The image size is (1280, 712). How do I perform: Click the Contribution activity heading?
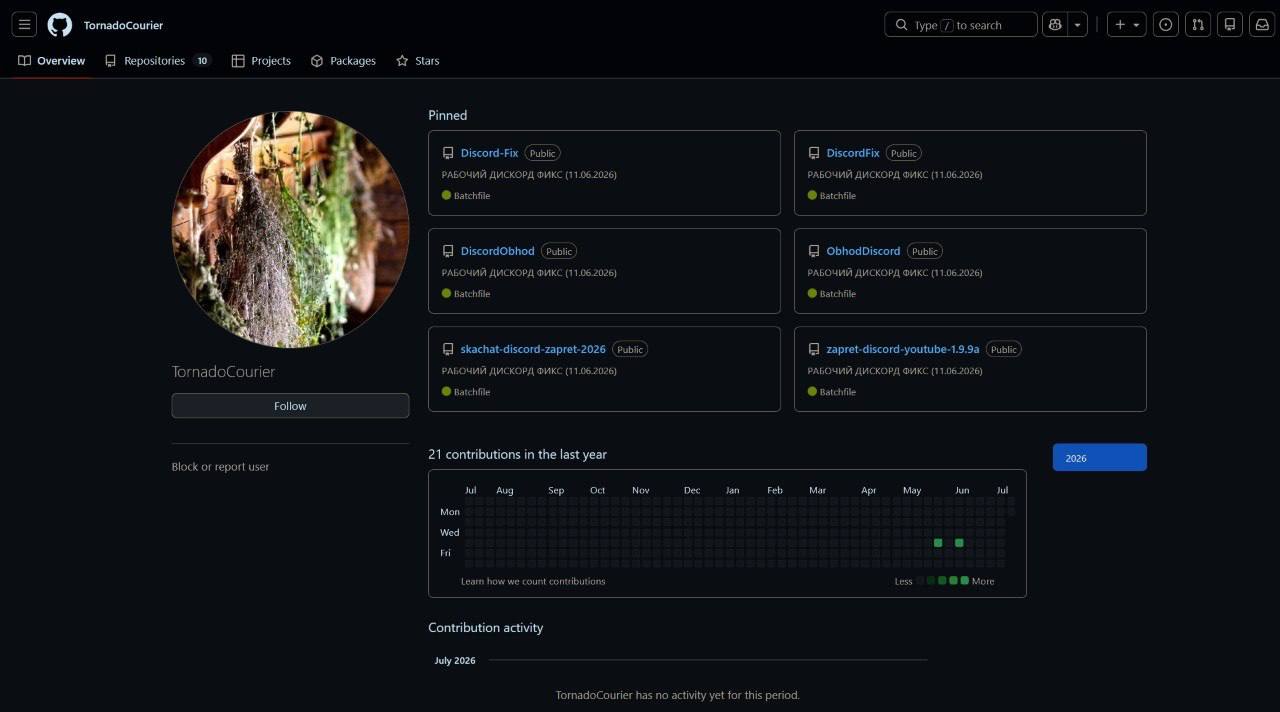[485, 628]
